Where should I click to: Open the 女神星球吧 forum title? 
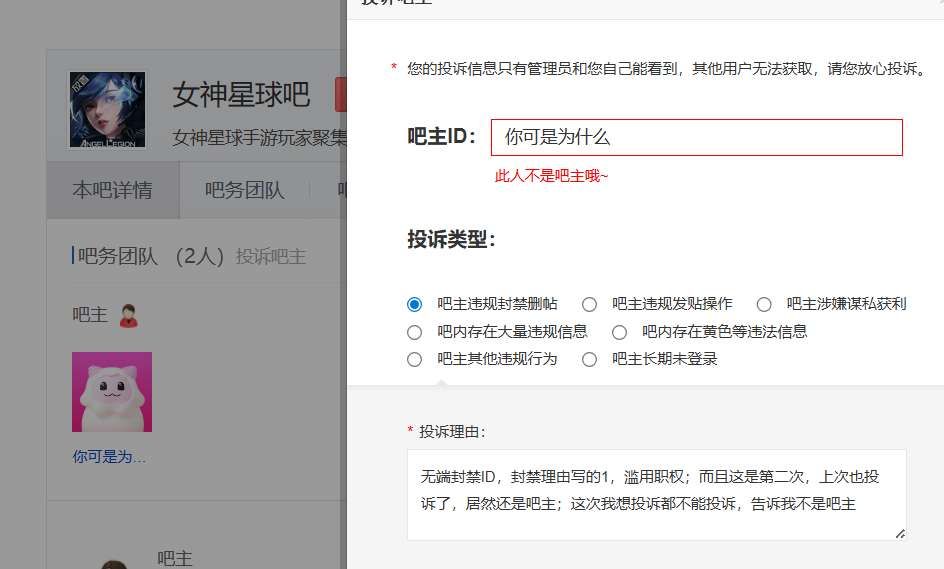tap(241, 95)
